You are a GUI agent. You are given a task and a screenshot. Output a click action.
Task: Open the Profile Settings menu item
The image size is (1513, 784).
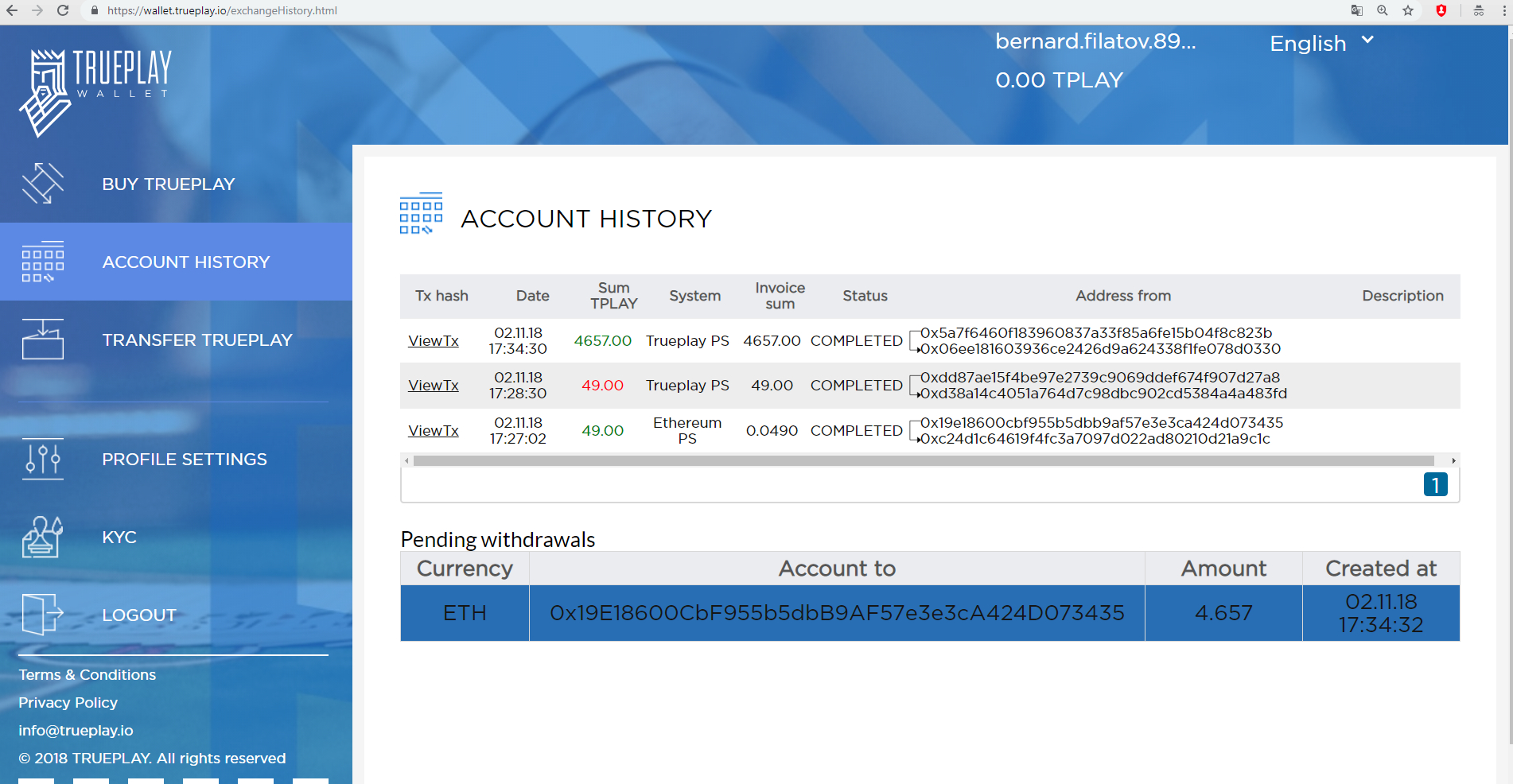point(185,459)
